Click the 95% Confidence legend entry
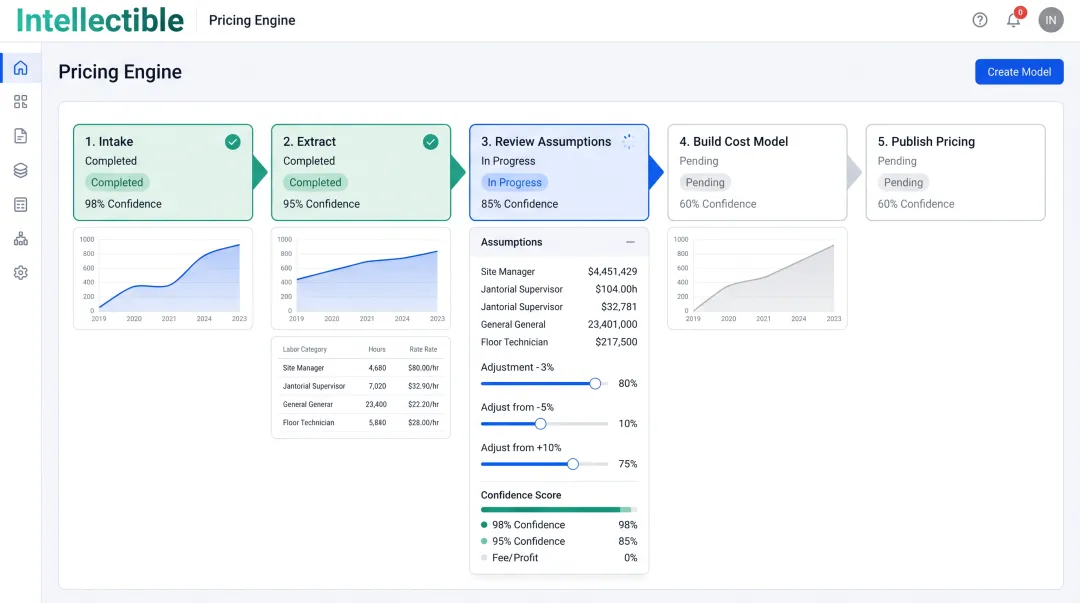Image resolution: width=1080 pixels, height=603 pixels. pos(559,541)
